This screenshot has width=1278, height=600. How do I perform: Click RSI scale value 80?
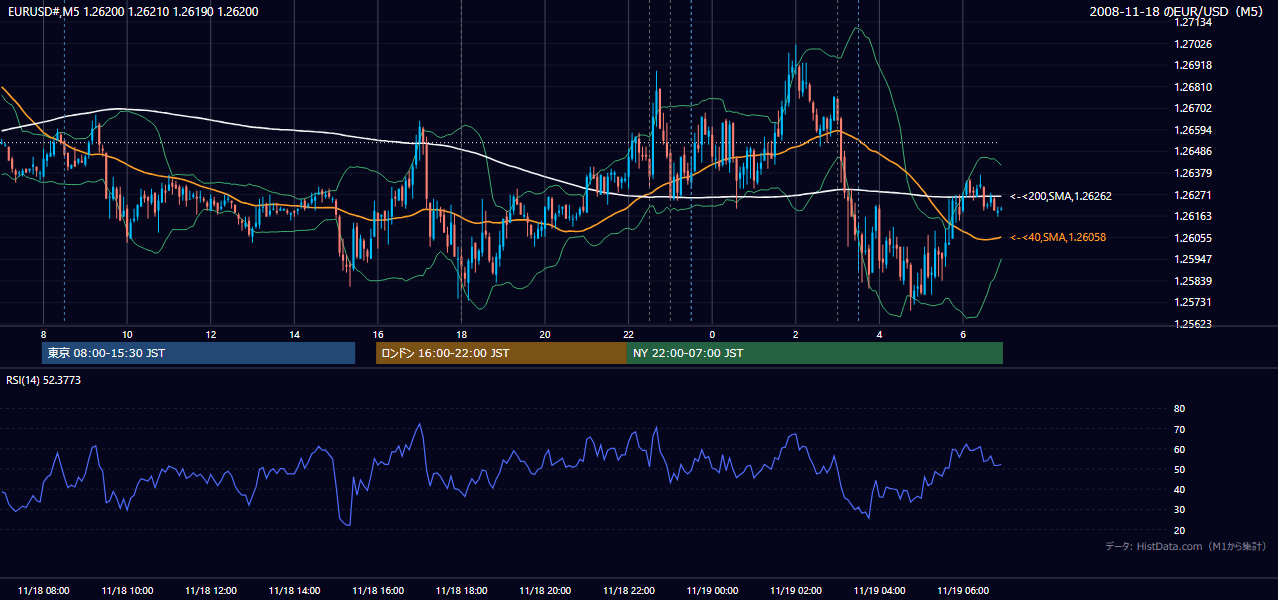click(1179, 409)
